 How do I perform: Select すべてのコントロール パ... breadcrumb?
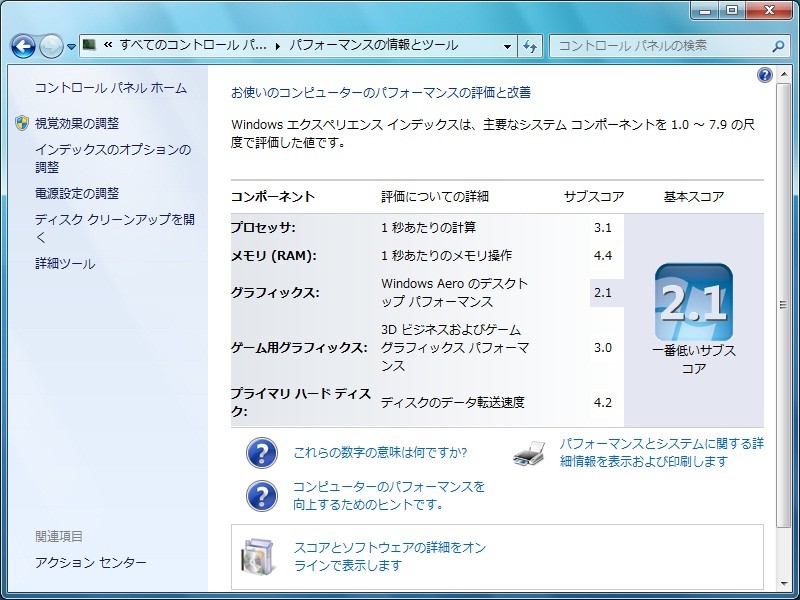click(193, 45)
